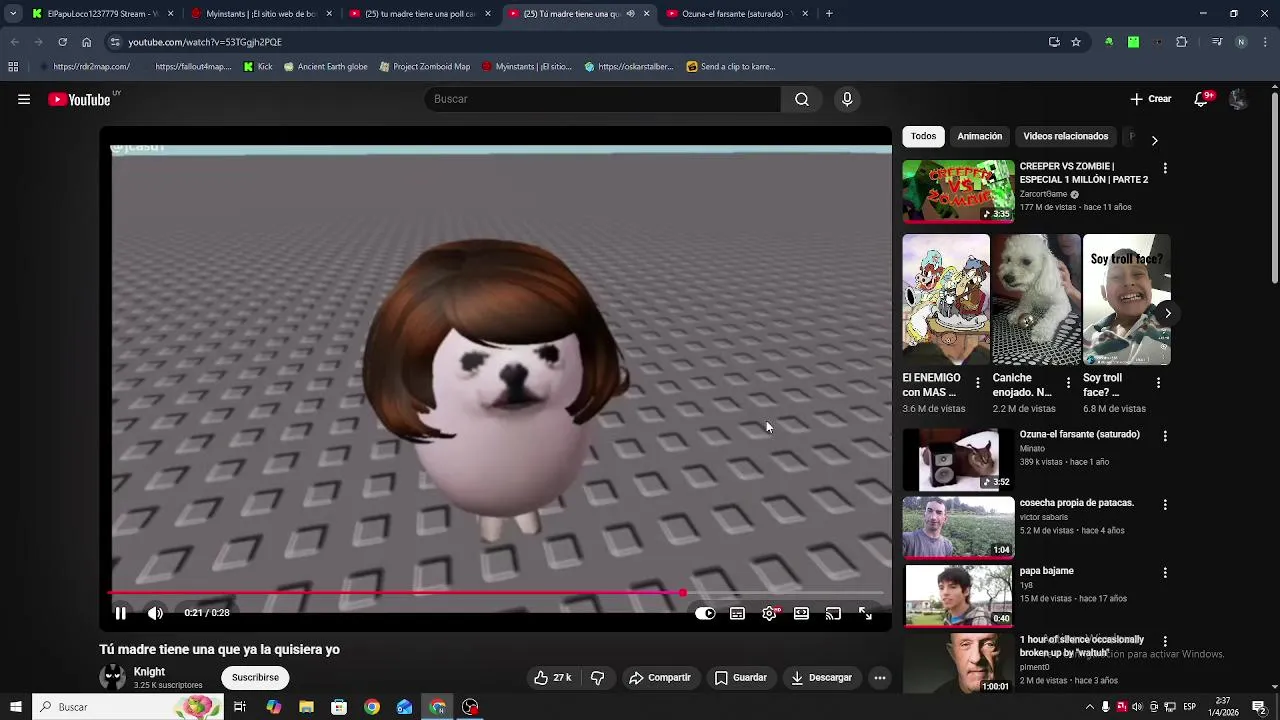Pause the video playback
Image resolution: width=1280 pixels, height=720 pixels.
tap(120, 613)
